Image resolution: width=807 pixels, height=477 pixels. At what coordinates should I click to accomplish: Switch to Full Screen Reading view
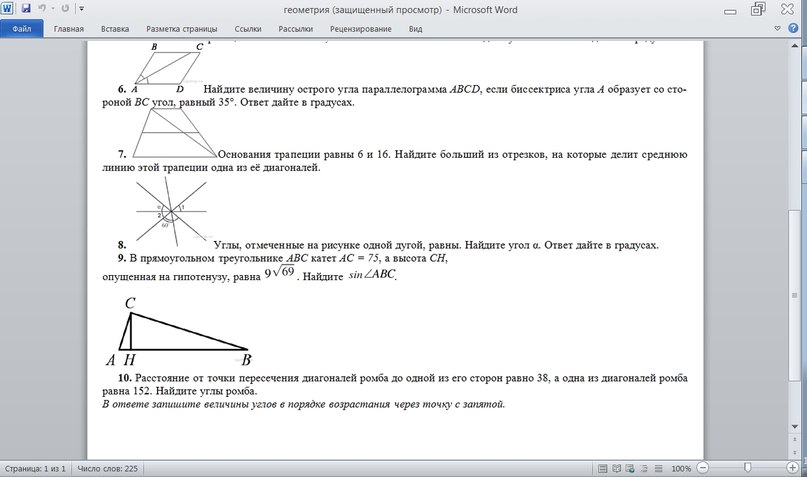tap(616, 469)
